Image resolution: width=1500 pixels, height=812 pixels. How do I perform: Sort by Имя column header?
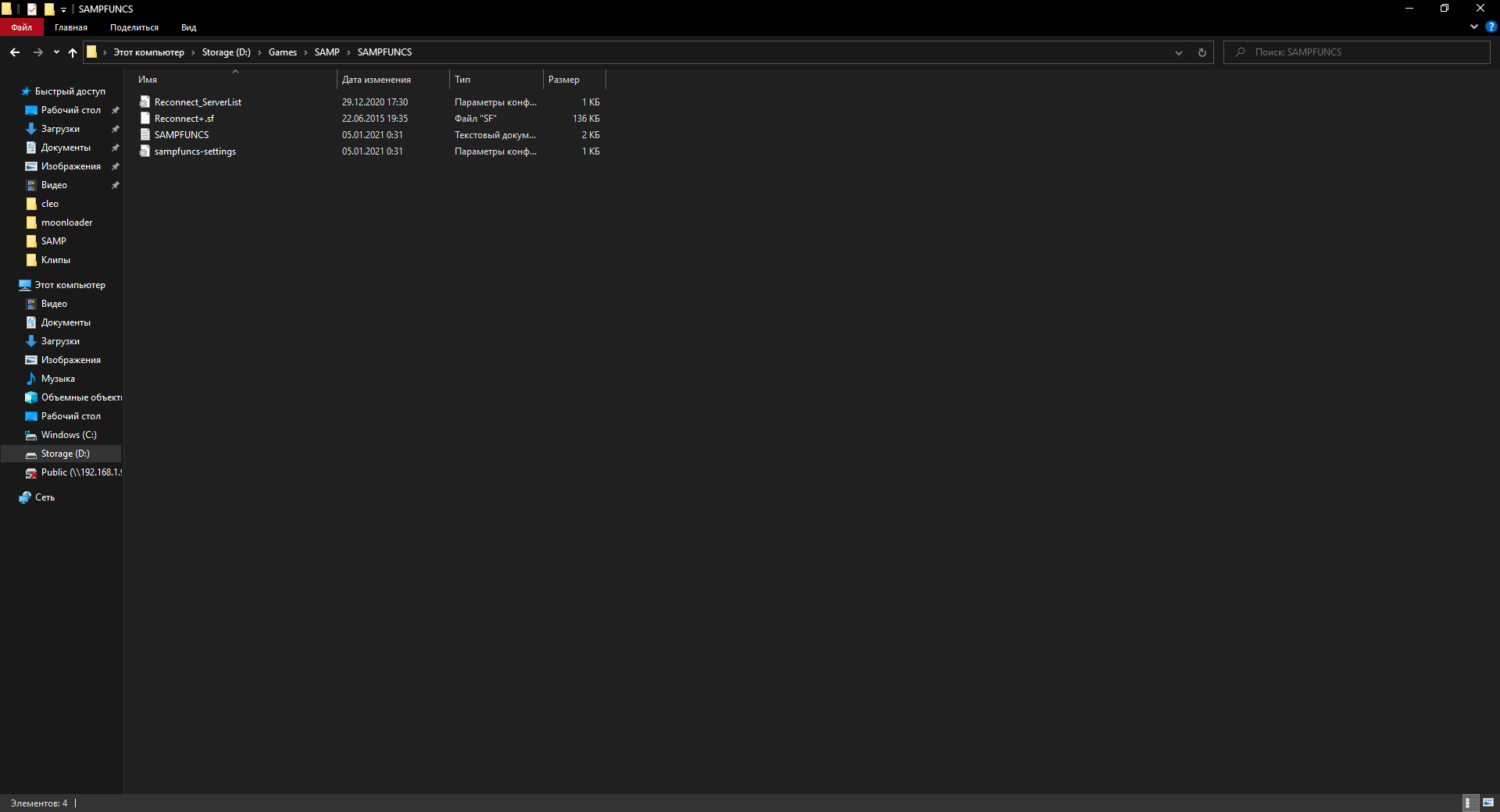(x=235, y=80)
